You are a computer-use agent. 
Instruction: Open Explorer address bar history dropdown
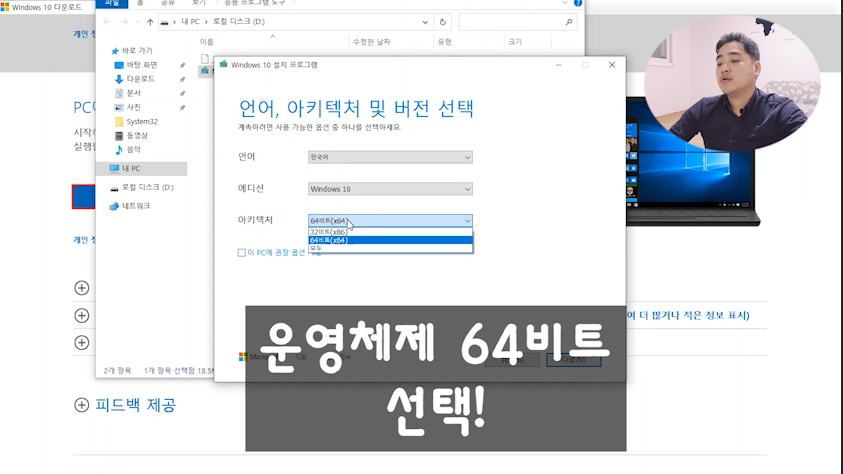click(425, 22)
